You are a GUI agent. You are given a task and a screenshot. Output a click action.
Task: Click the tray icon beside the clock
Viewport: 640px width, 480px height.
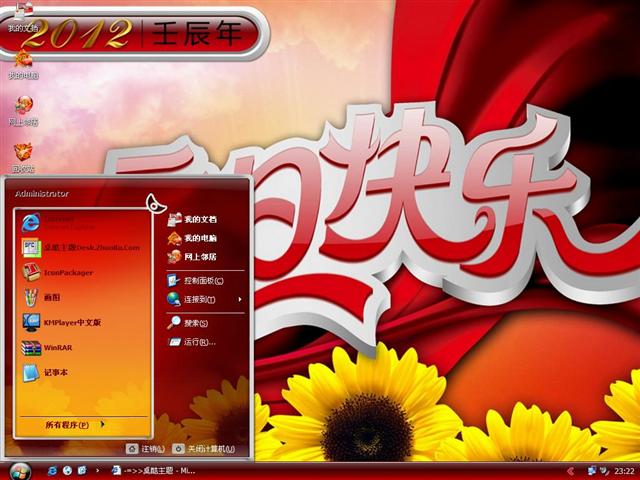[x=604, y=471]
